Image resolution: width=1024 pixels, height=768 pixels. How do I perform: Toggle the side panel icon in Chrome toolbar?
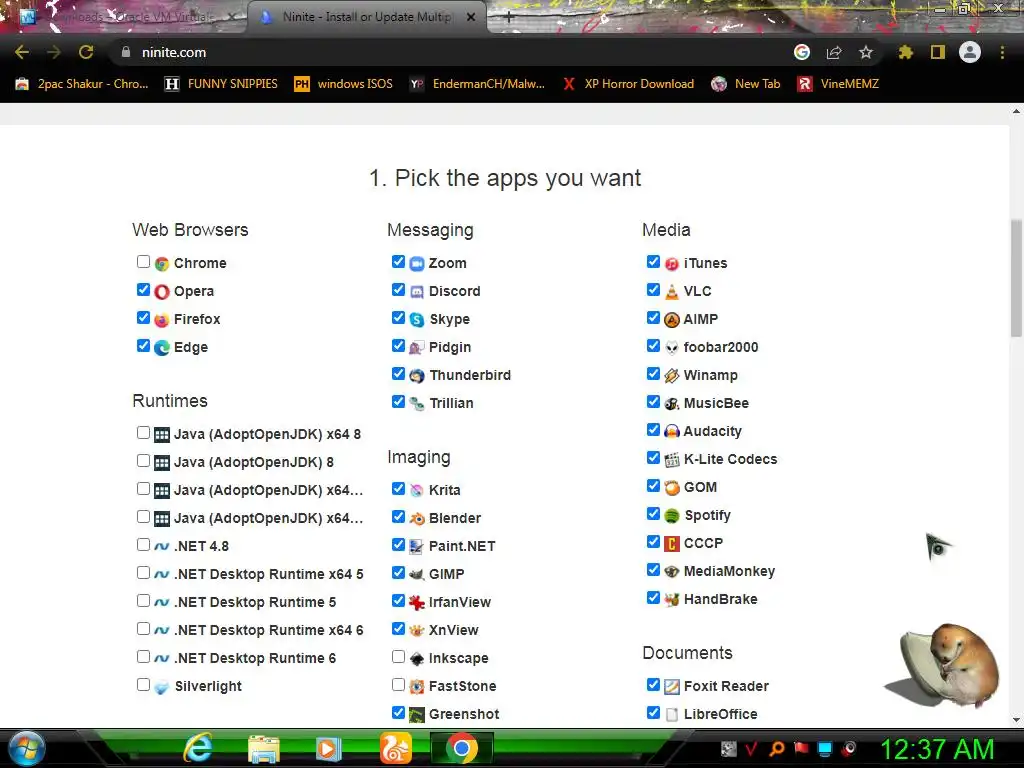tap(938, 52)
